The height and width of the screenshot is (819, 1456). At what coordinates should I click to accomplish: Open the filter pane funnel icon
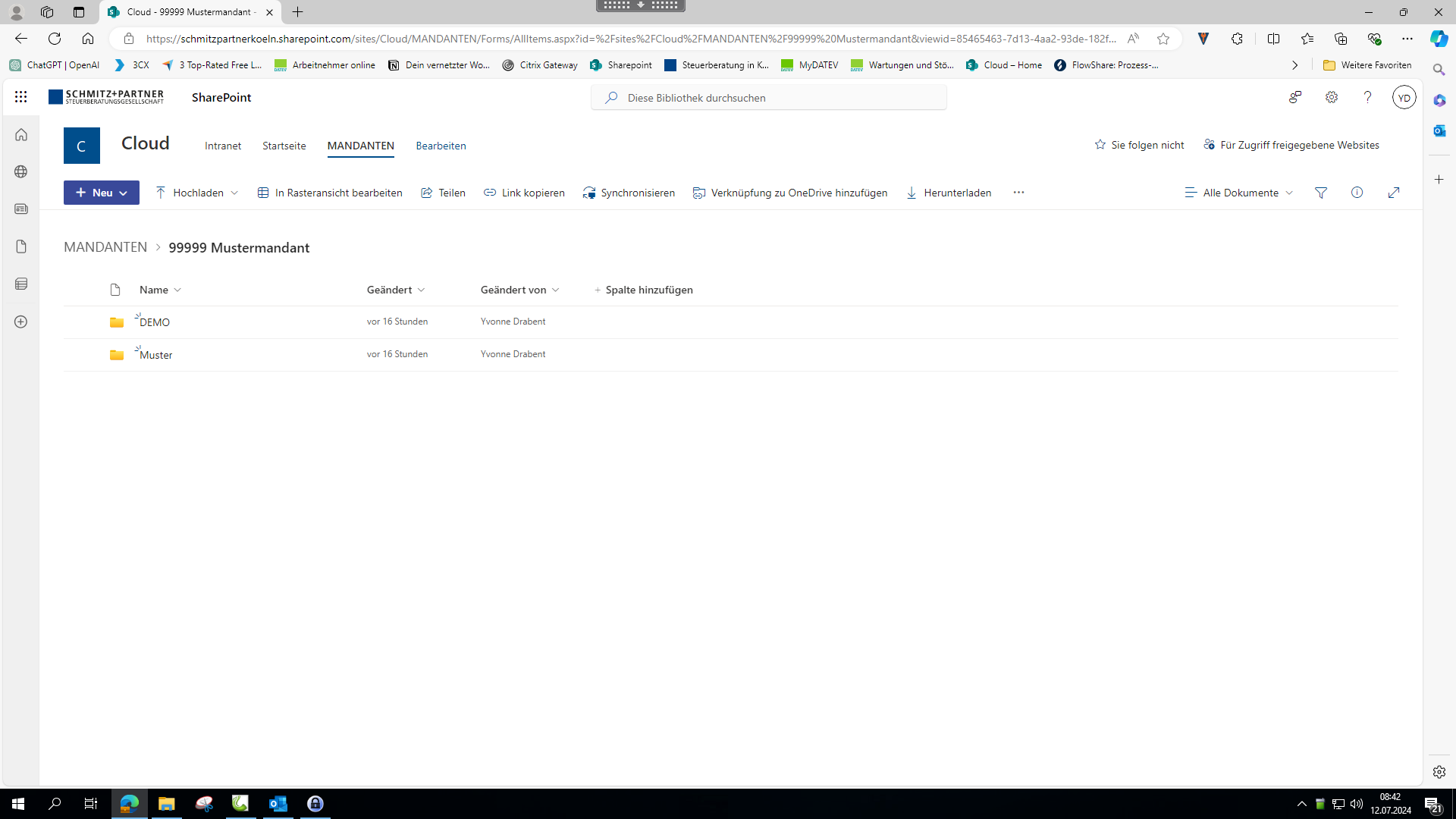(1320, 193)
